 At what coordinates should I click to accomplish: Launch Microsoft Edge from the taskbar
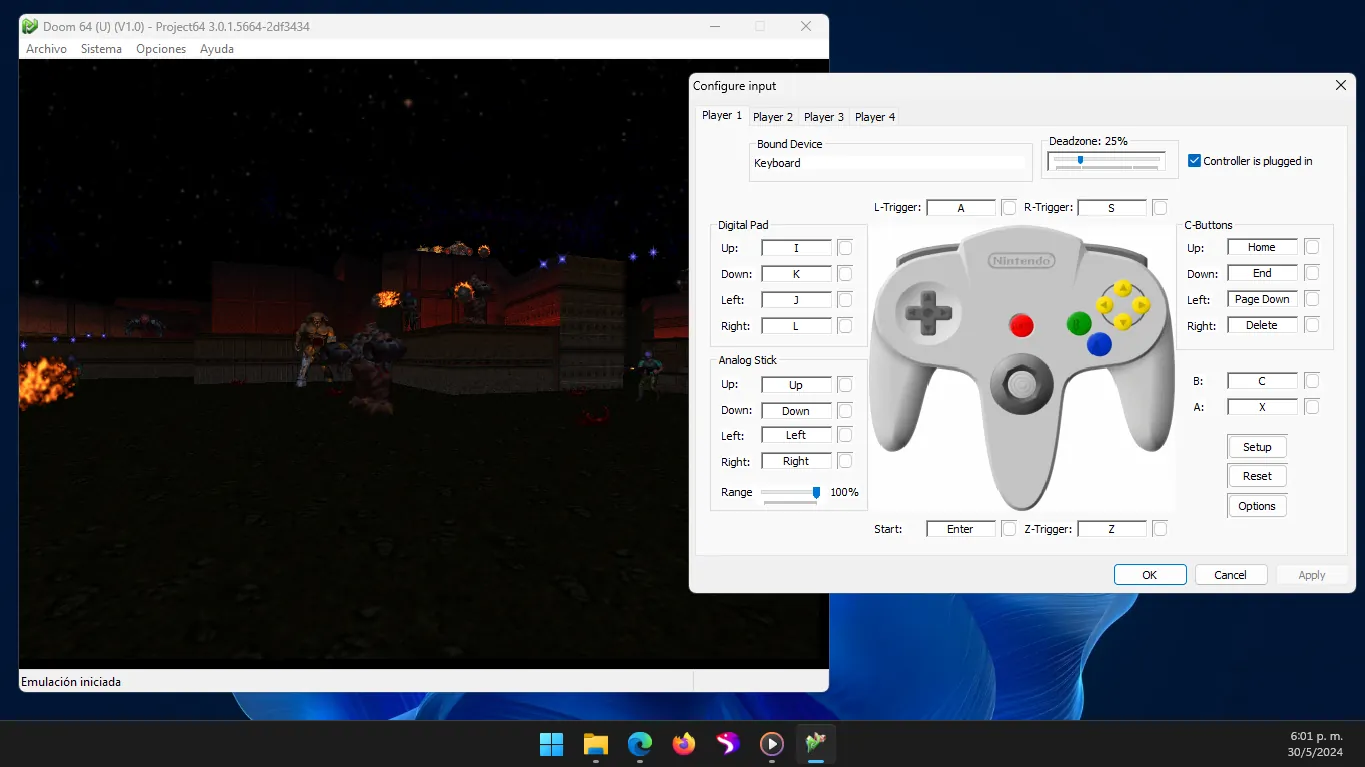pyautogui.click(x=640, y=744)
